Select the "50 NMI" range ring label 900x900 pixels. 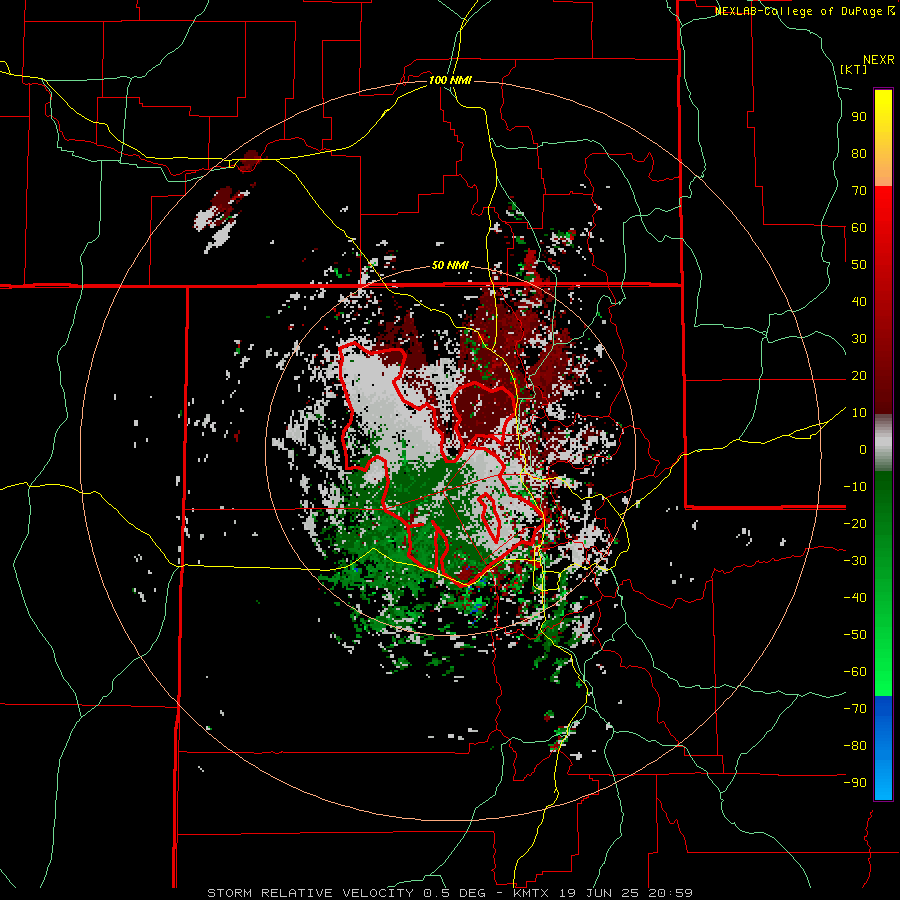pyautogui.click(x=450, y=266)
